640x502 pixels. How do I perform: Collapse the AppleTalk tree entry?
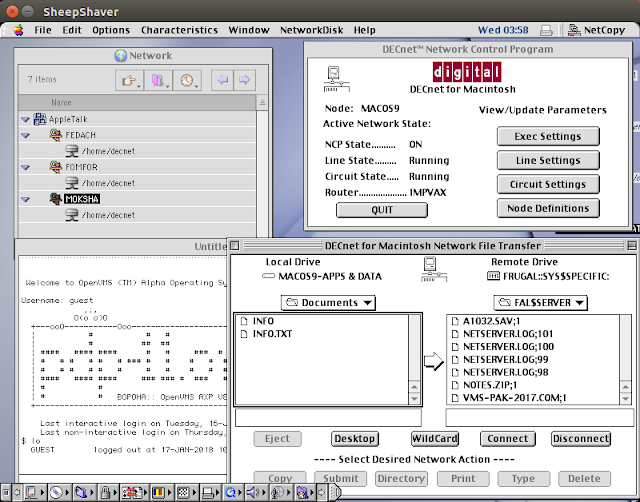[x=25, y=120]
